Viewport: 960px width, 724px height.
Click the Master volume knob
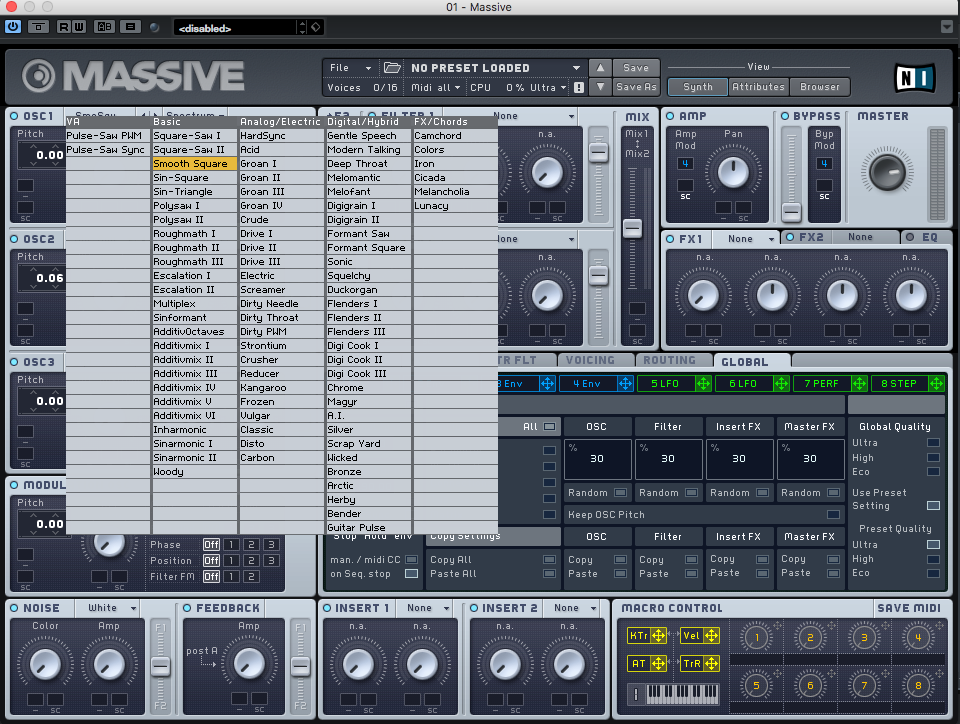coord(887,173)
